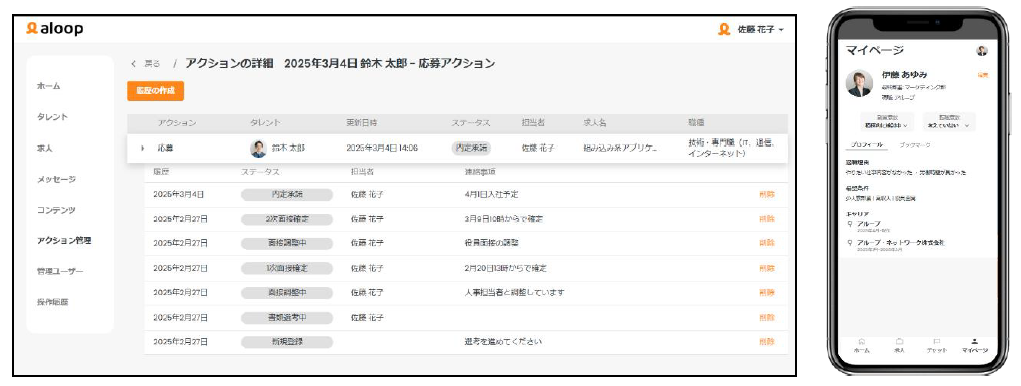
Task: Click the orange user icon beside 佐藤 花子
Action: (x=723, y=30)
